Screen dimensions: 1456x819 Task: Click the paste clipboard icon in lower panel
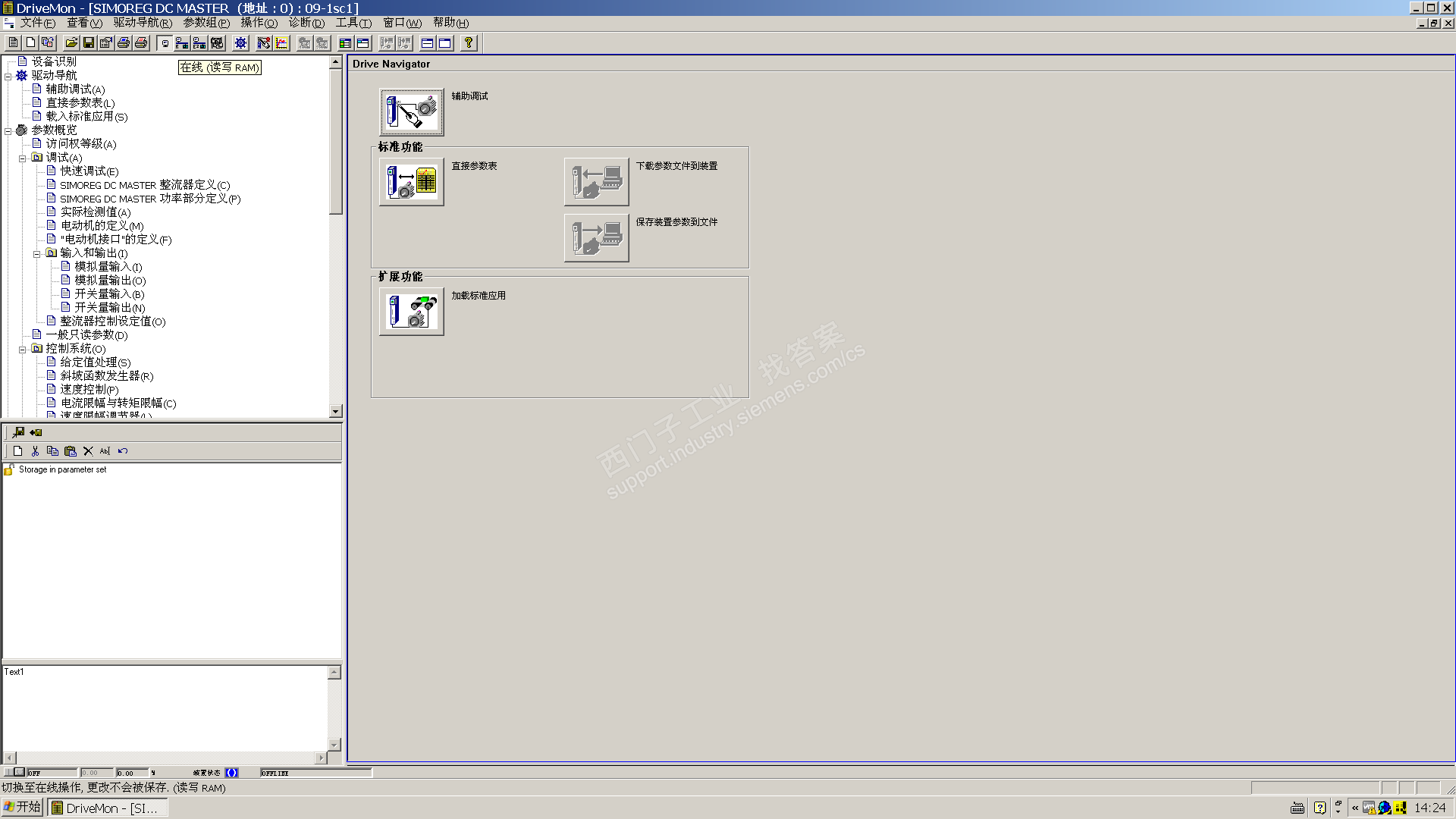pos(71,451)
